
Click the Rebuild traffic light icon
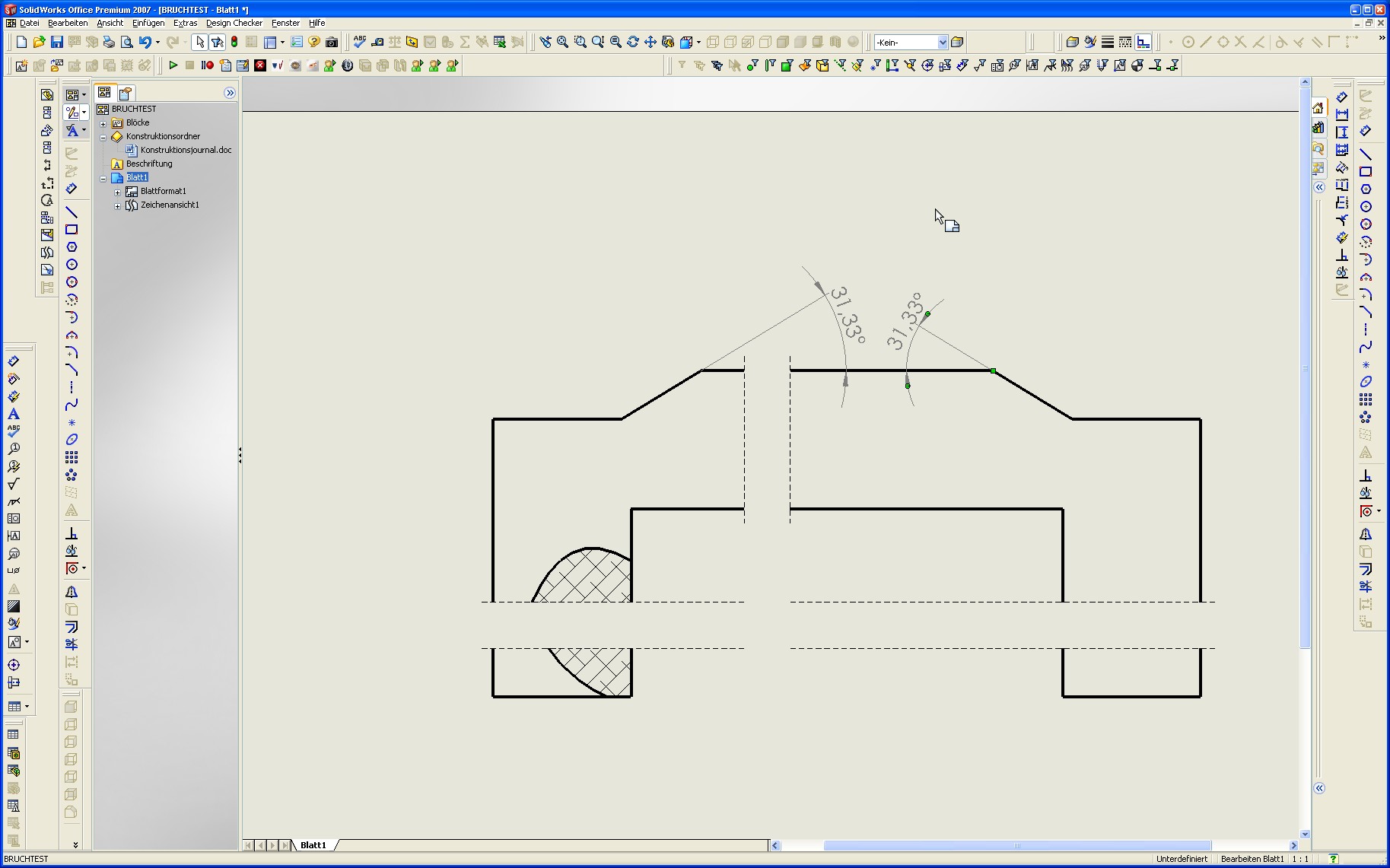tap(234, 42)
